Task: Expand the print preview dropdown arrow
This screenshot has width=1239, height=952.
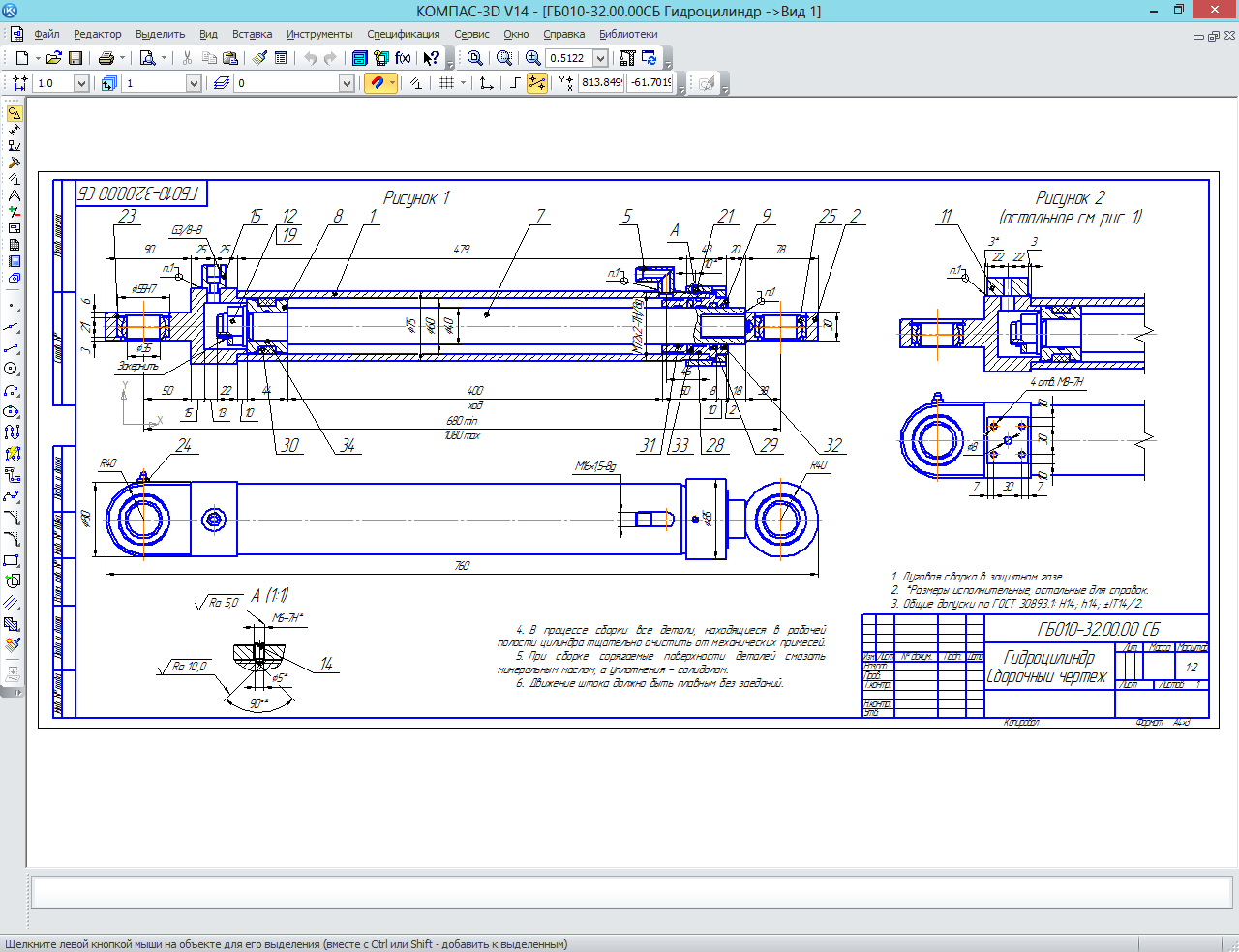Action: [x=164, y=58]
